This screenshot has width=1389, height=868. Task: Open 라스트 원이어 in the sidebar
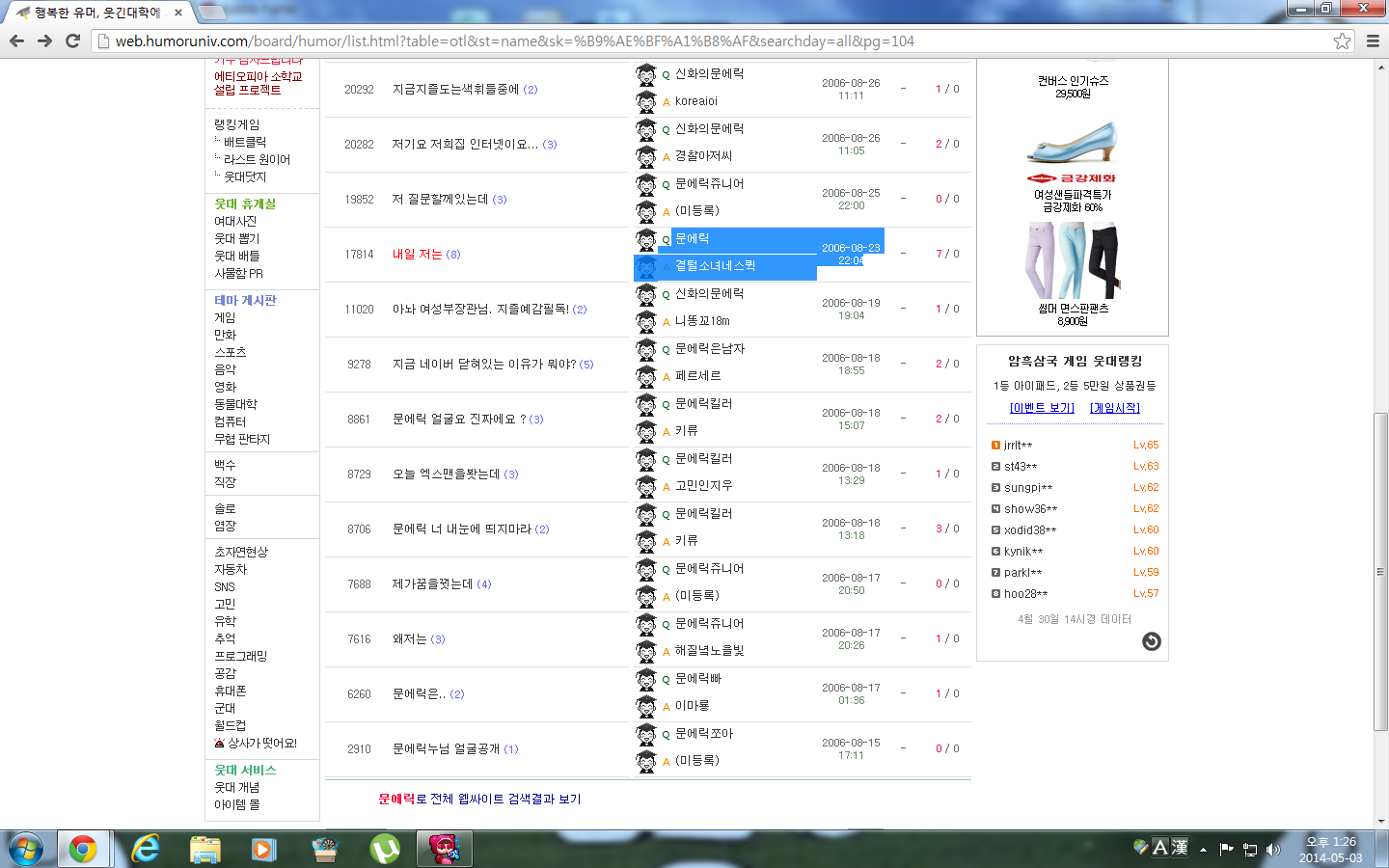pyautogui.click(x=257, y=159)
